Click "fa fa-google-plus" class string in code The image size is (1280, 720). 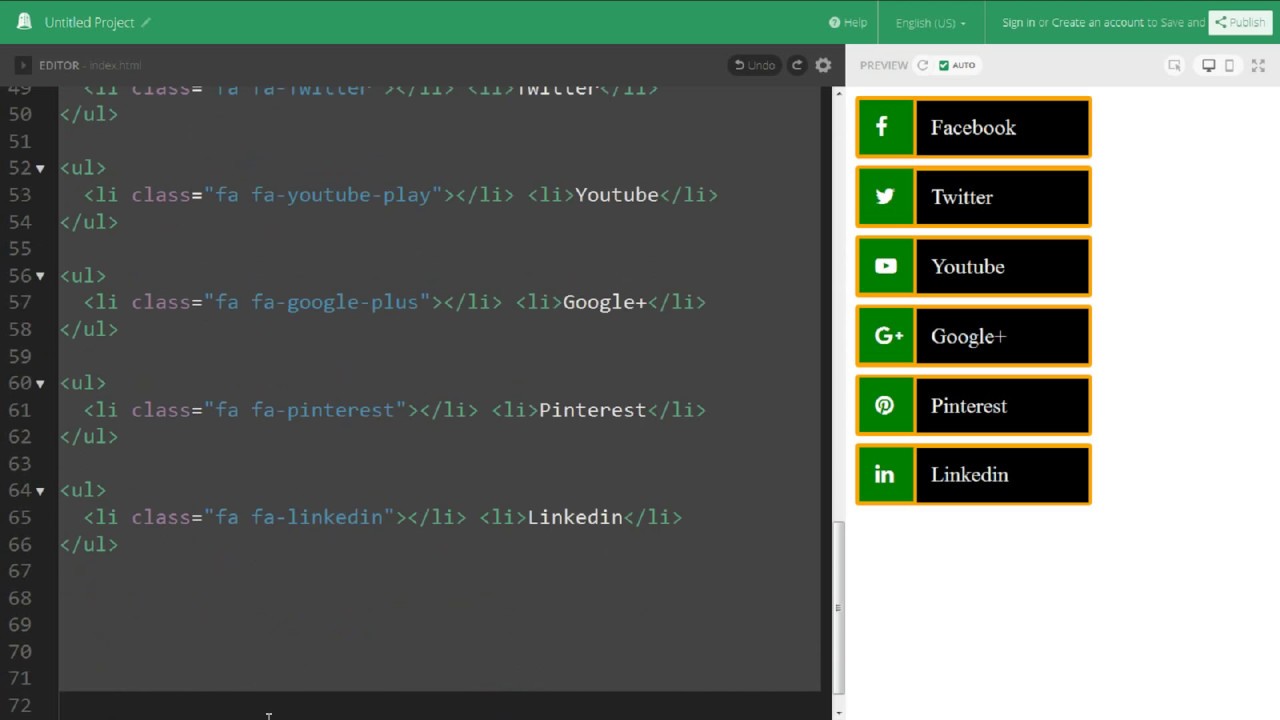(x=317, y=302)
